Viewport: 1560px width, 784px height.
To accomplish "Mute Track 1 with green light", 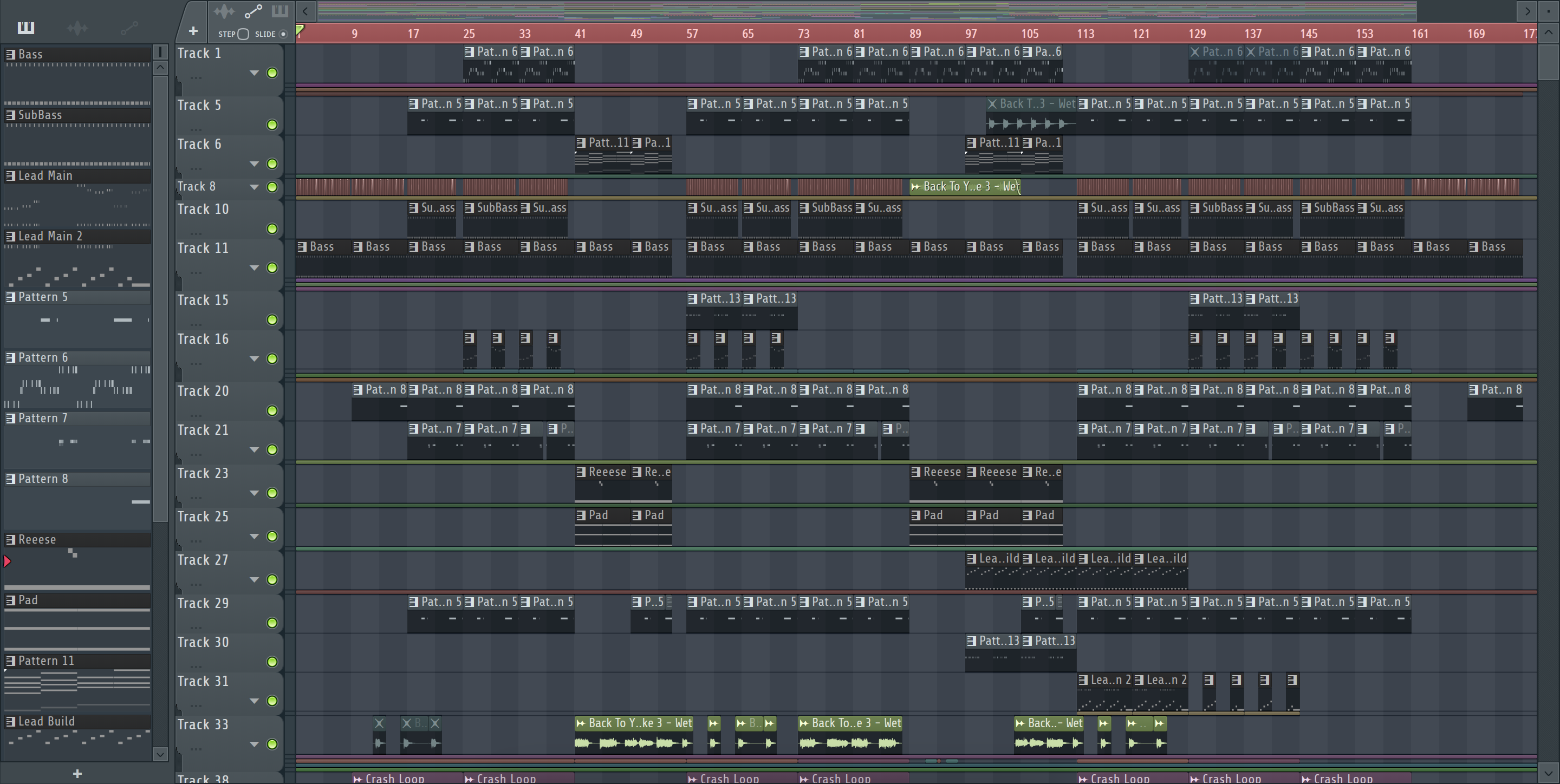I will click(272, 73).
